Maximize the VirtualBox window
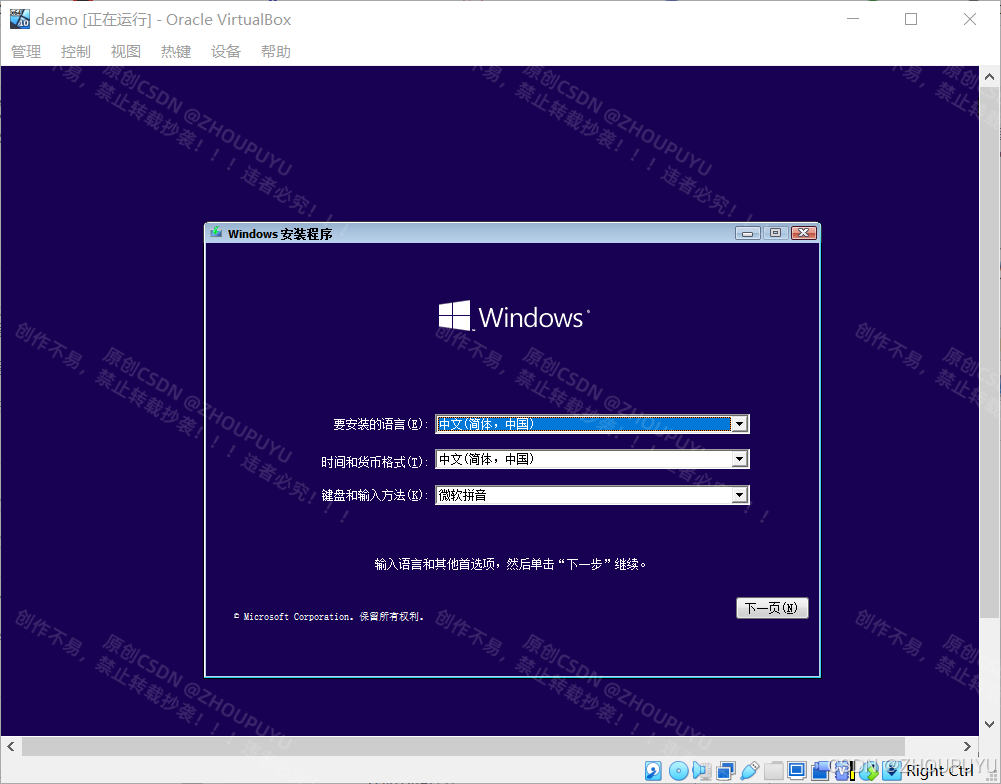This screenshot has width=1001, height=784. click(911, 19)
